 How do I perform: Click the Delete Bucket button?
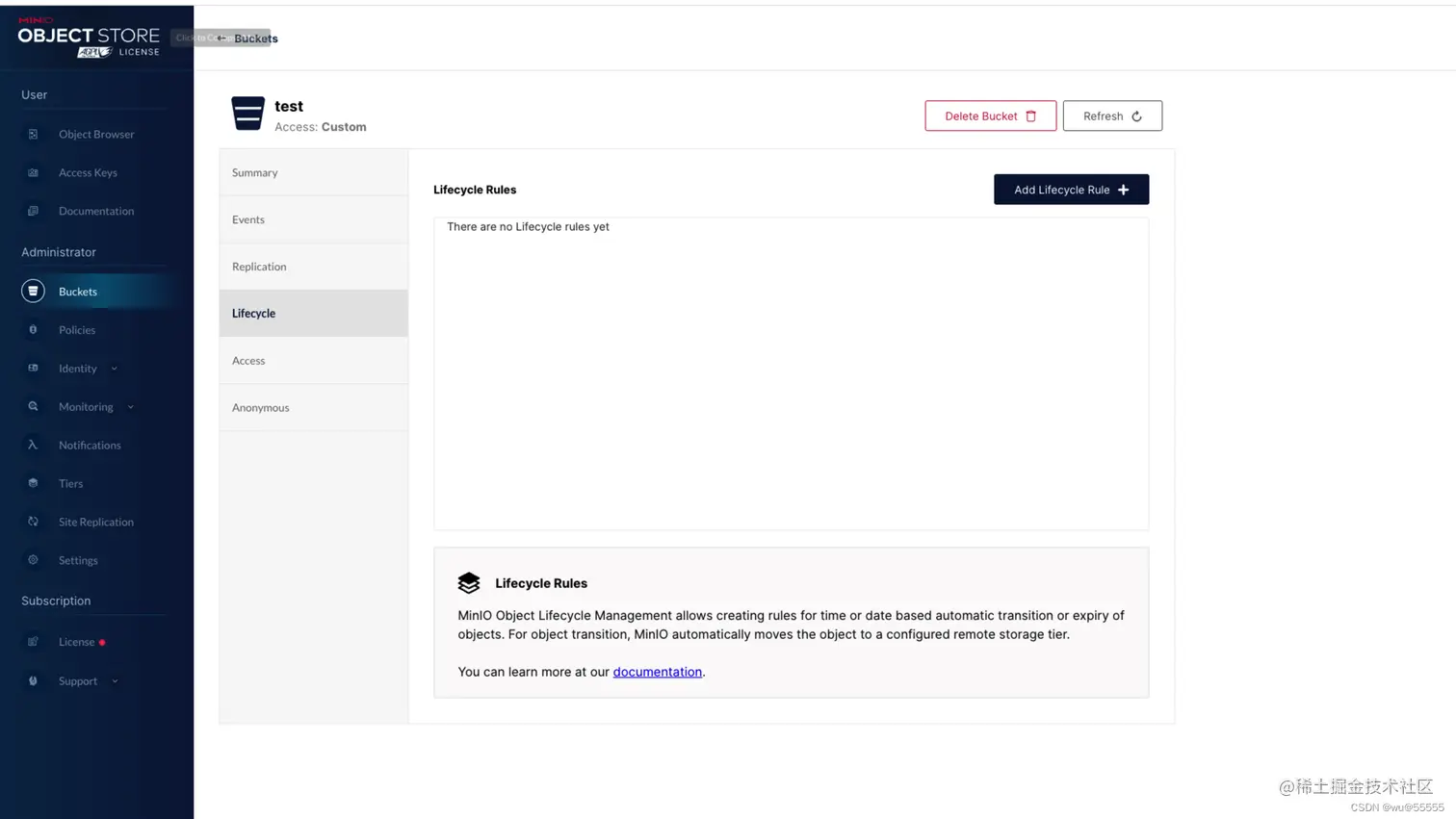pyautogui.click(x=990, y=115)
